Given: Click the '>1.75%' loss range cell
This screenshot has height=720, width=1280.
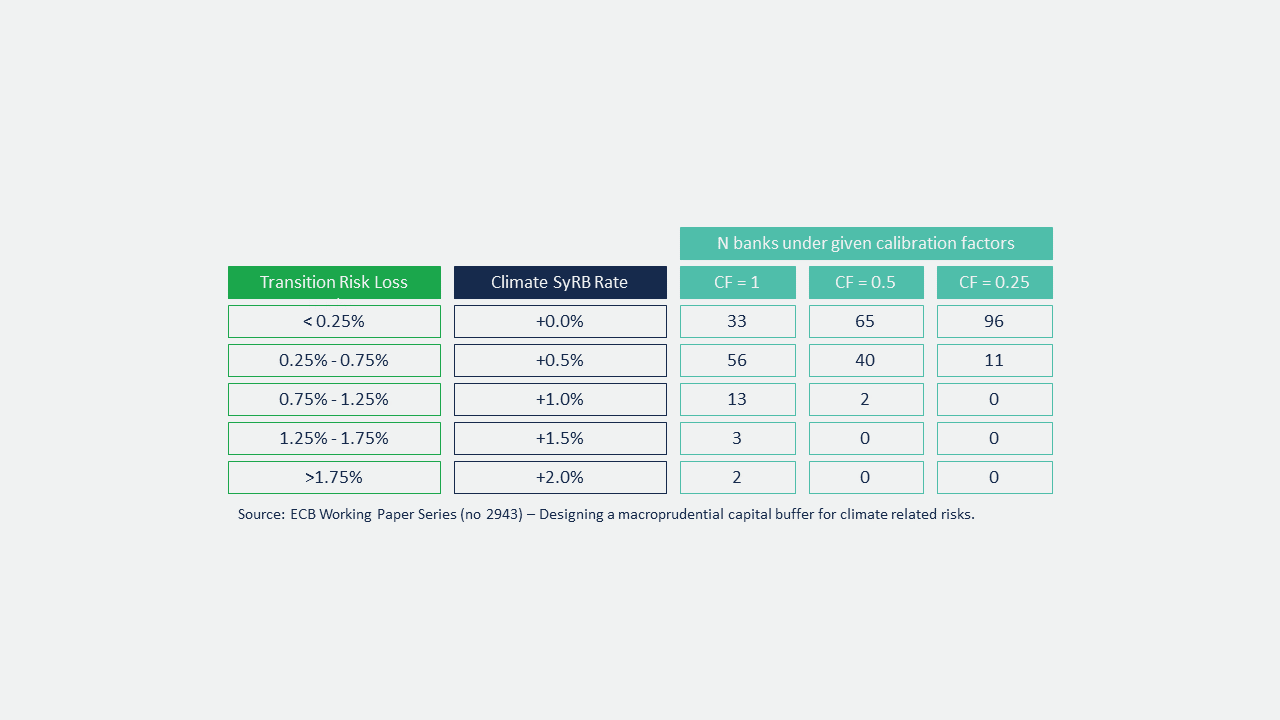Looking at the screenshot, I should (x=334, y=477).
